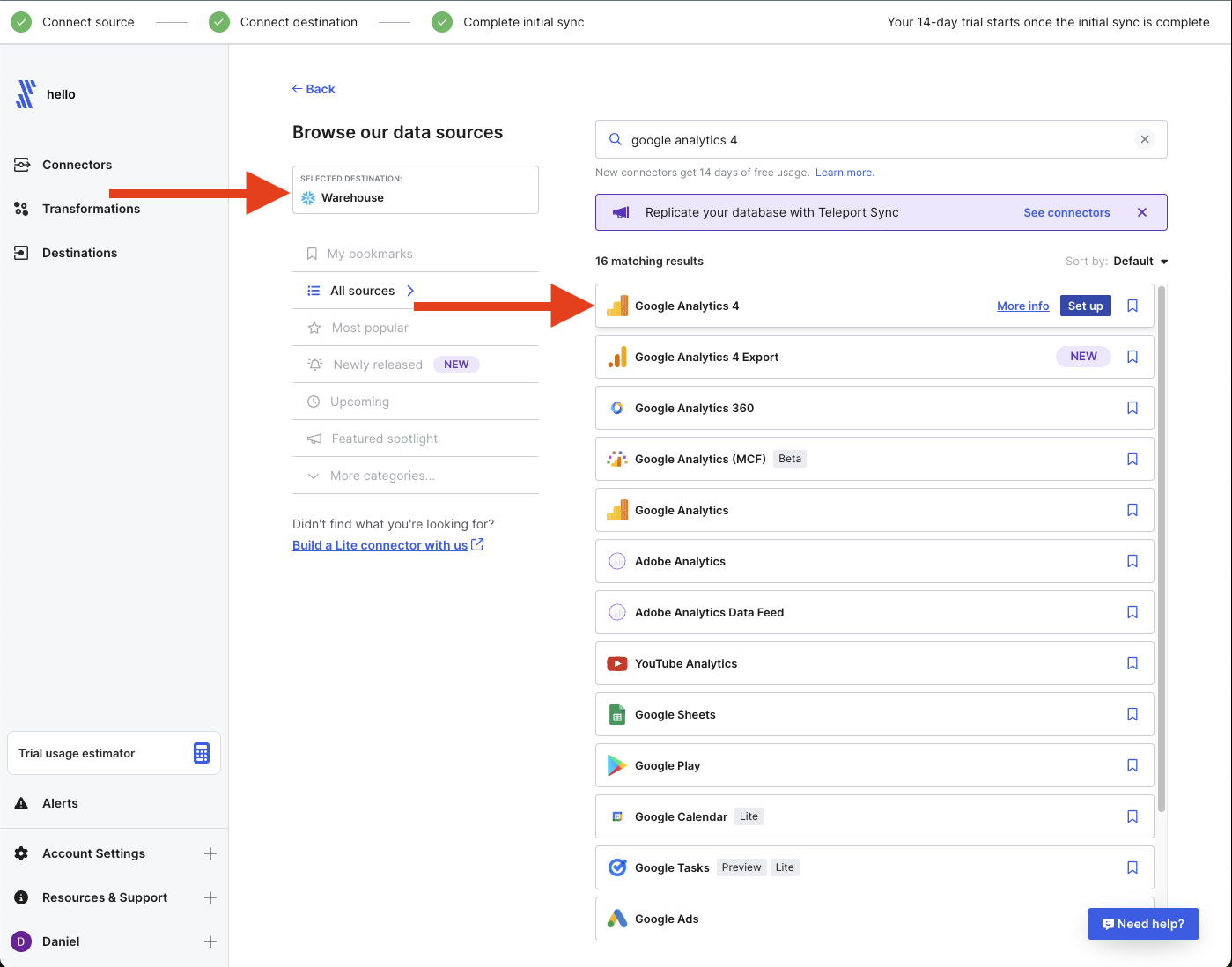Open the Trial usage estimator calculator icon

[x=202, y=753]
